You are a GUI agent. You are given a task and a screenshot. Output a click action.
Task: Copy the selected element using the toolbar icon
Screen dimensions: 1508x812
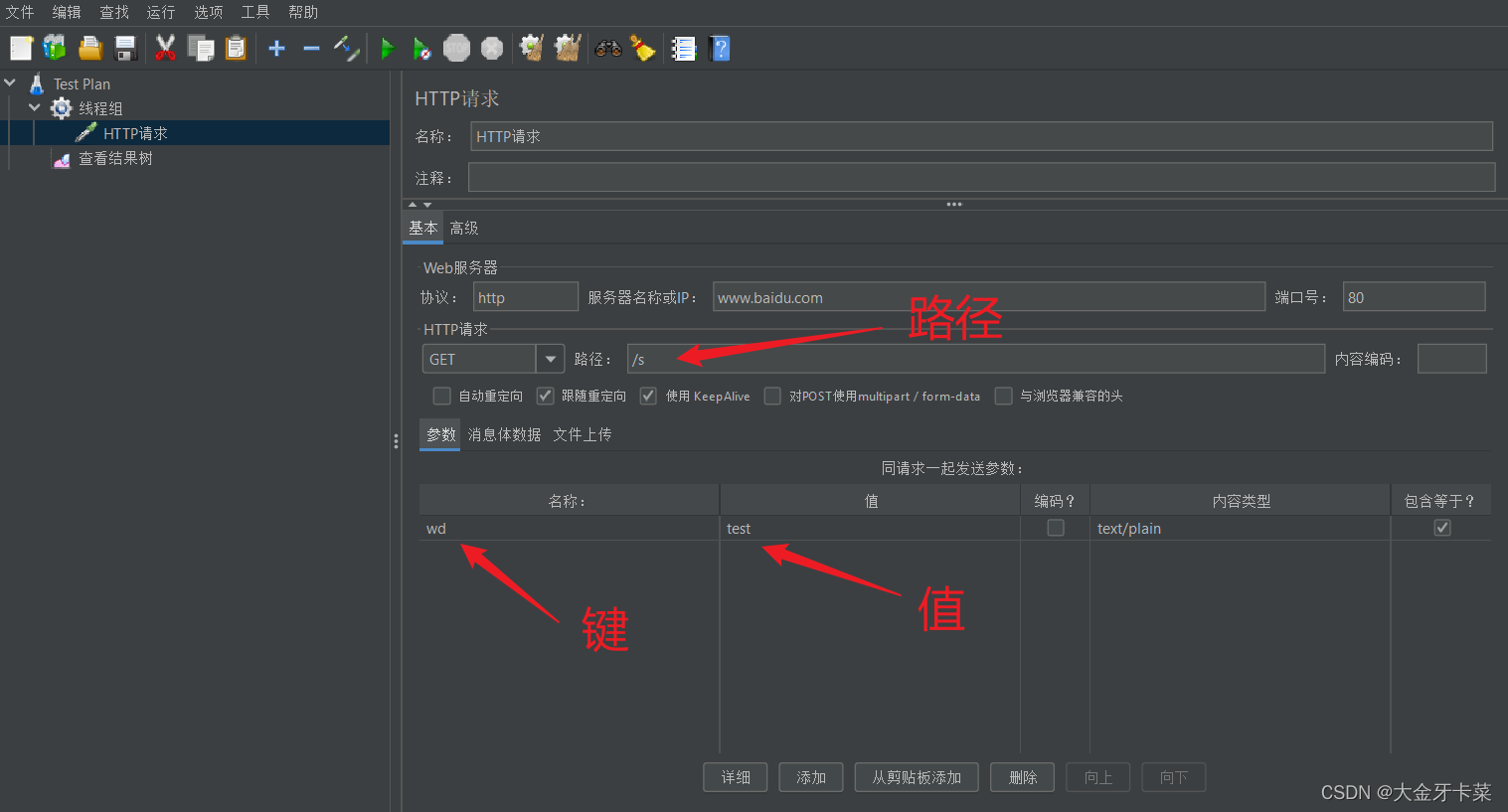(x=201, y=48)
